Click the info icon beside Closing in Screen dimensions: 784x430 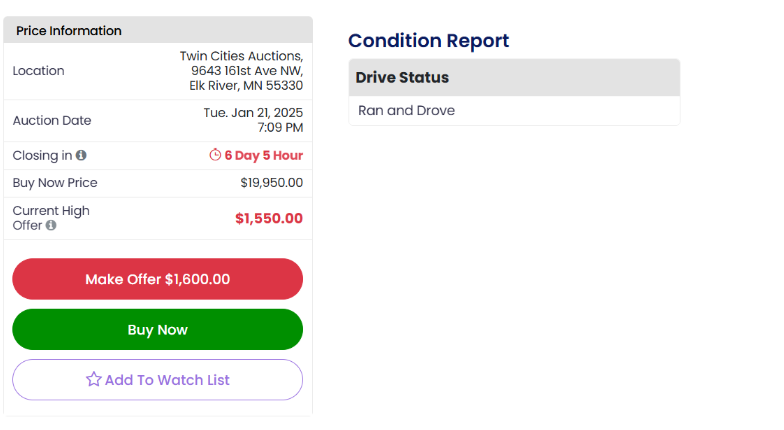coord(81,156)
